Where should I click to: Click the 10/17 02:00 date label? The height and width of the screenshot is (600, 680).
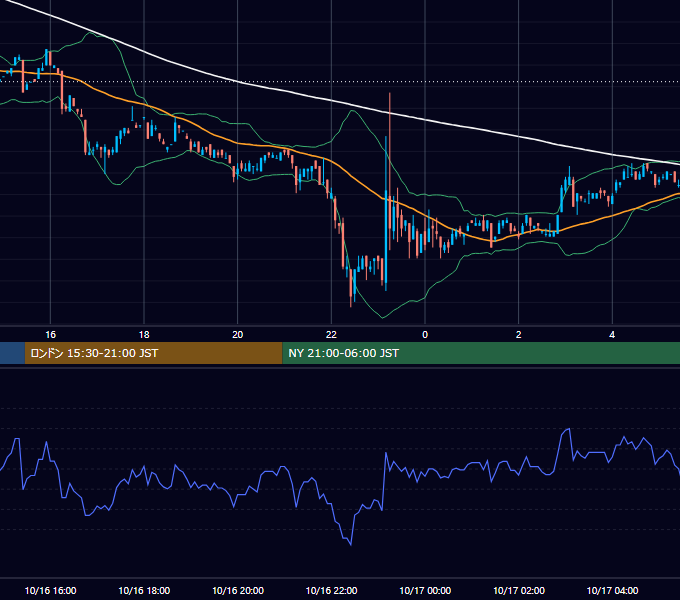pyautogui.click(x=519, y=590)
